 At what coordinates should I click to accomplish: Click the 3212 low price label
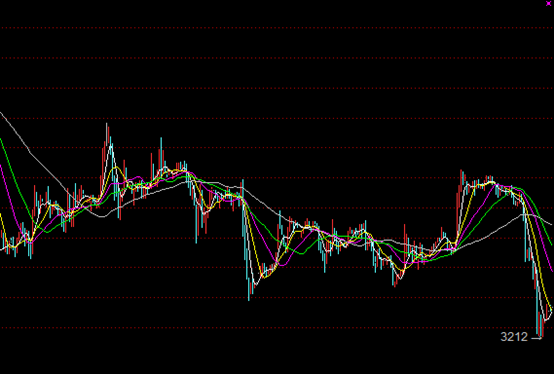pos(514,337)
